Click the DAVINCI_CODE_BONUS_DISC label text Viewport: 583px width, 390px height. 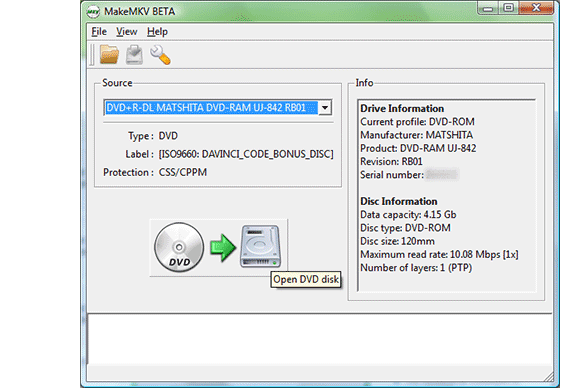[246, 154]
